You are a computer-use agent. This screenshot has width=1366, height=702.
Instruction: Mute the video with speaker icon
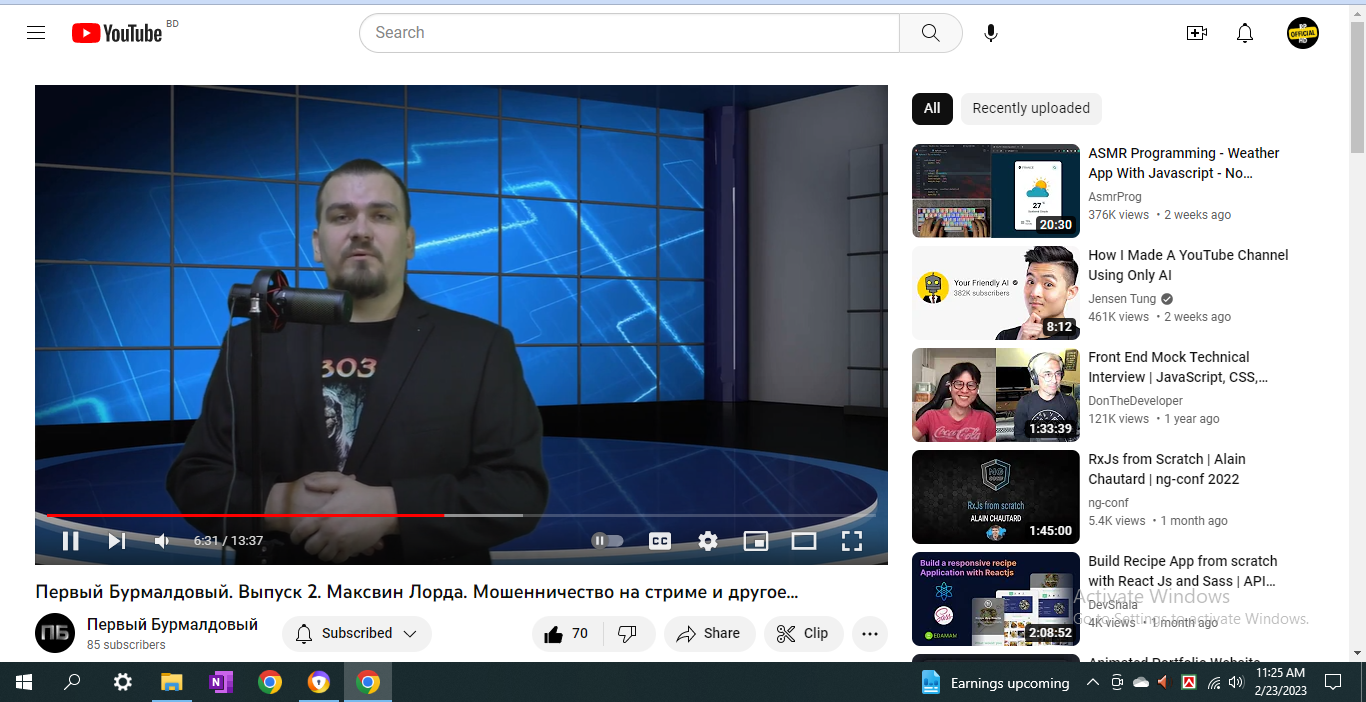pyautogui.click(x=162, y=541)
